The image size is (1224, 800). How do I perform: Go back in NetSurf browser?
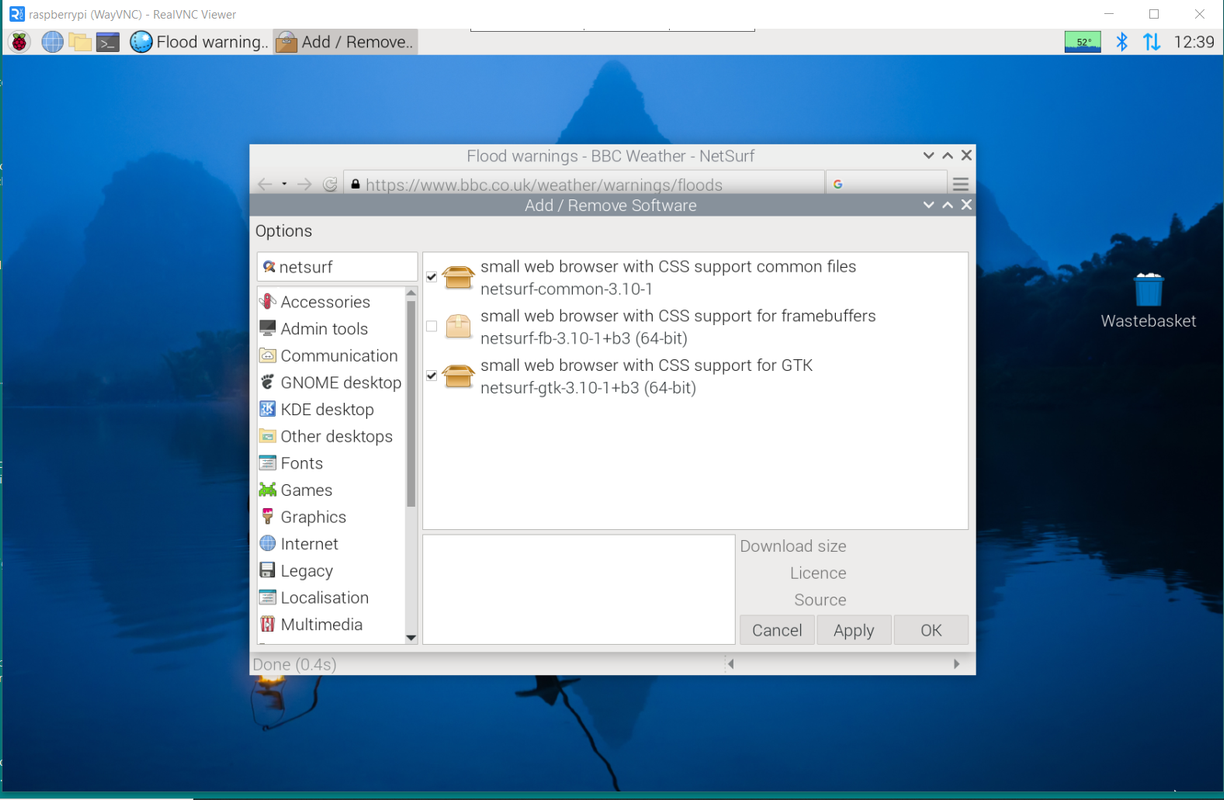click(x=265, y=184)
